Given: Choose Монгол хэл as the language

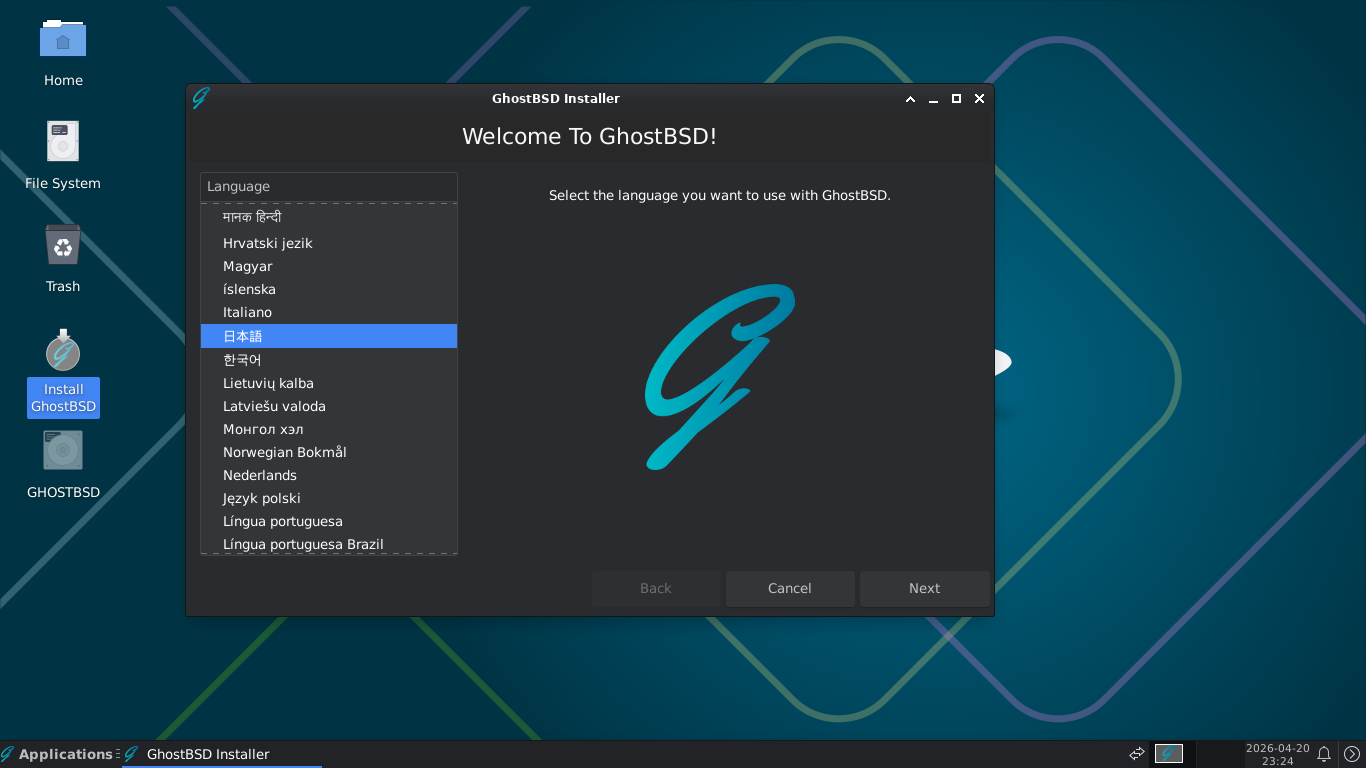Looking at the screenshot, I should tap(329, 429).
